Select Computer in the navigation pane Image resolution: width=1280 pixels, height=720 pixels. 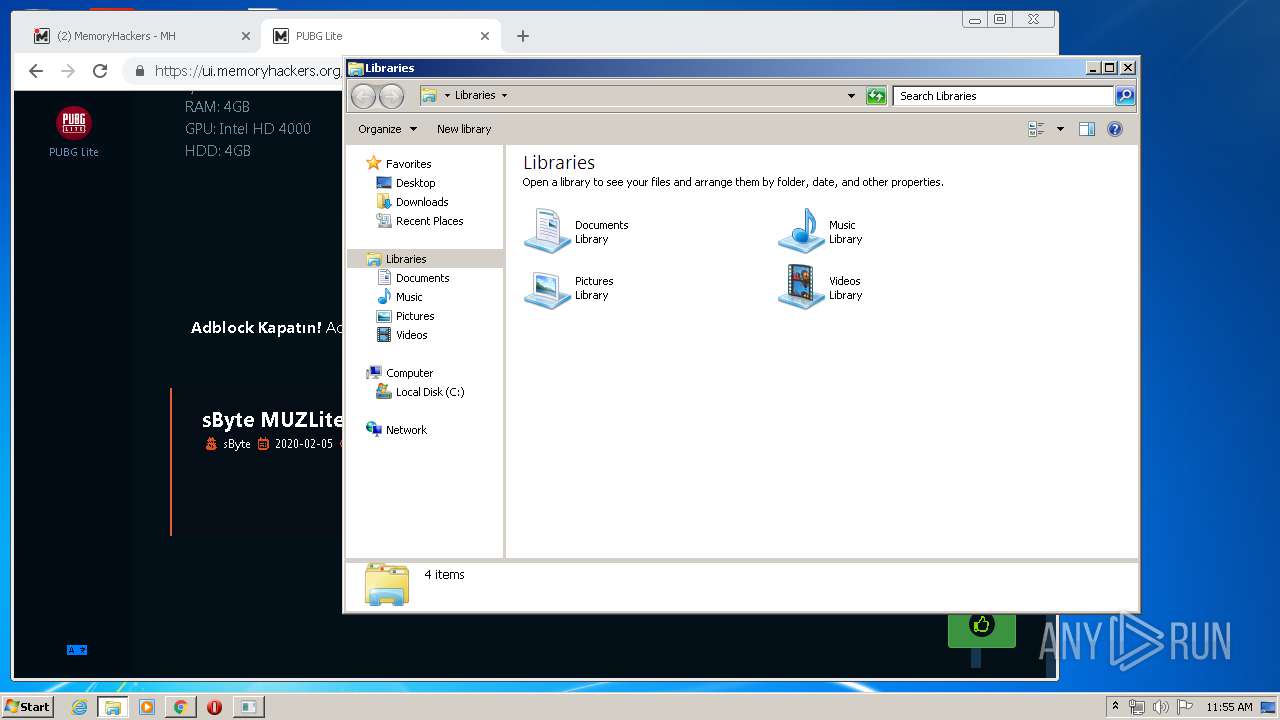tap(409, 373)
